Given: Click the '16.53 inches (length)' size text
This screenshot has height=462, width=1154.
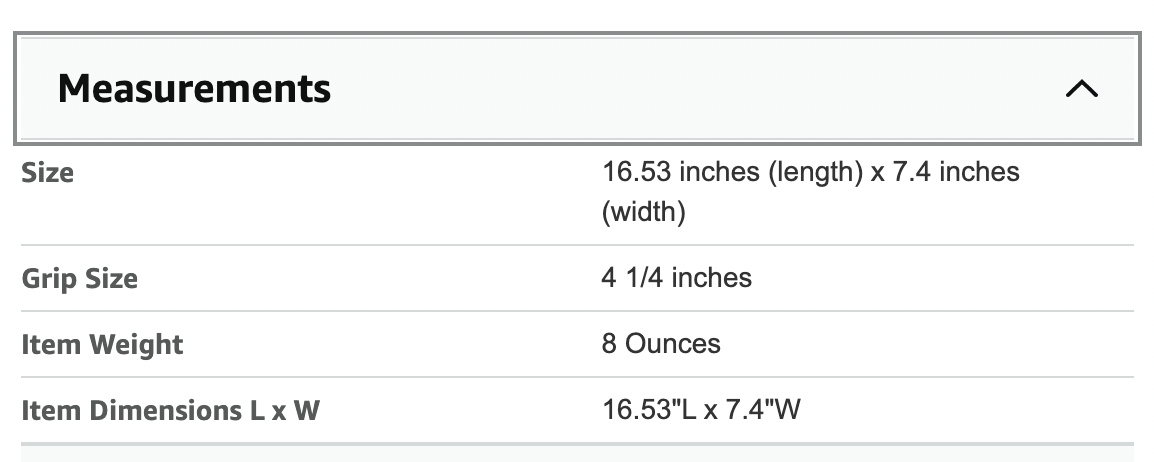Looking at the screenshot, I should coord(732,172).
